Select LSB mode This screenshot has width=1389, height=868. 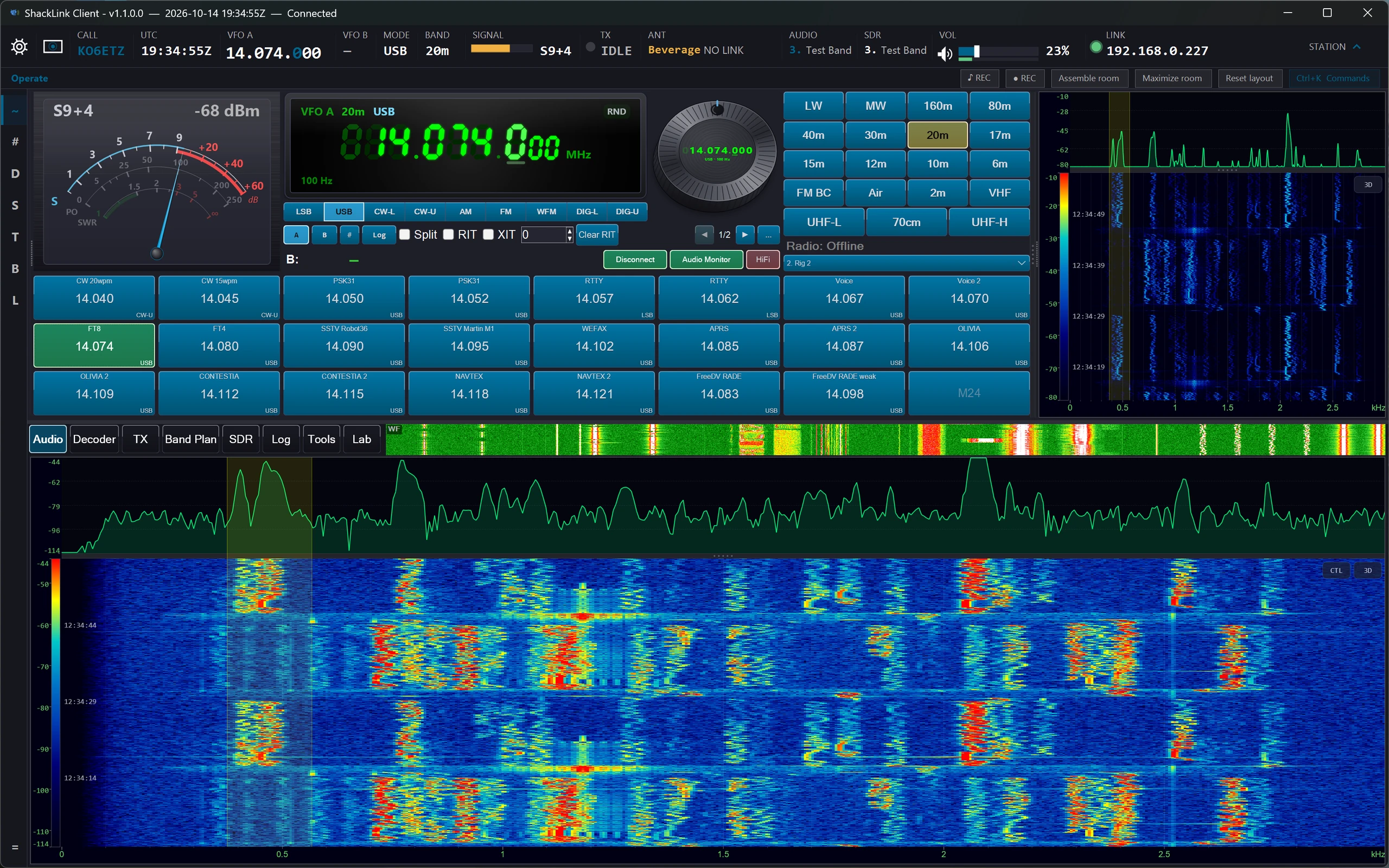tap(304, 211)
